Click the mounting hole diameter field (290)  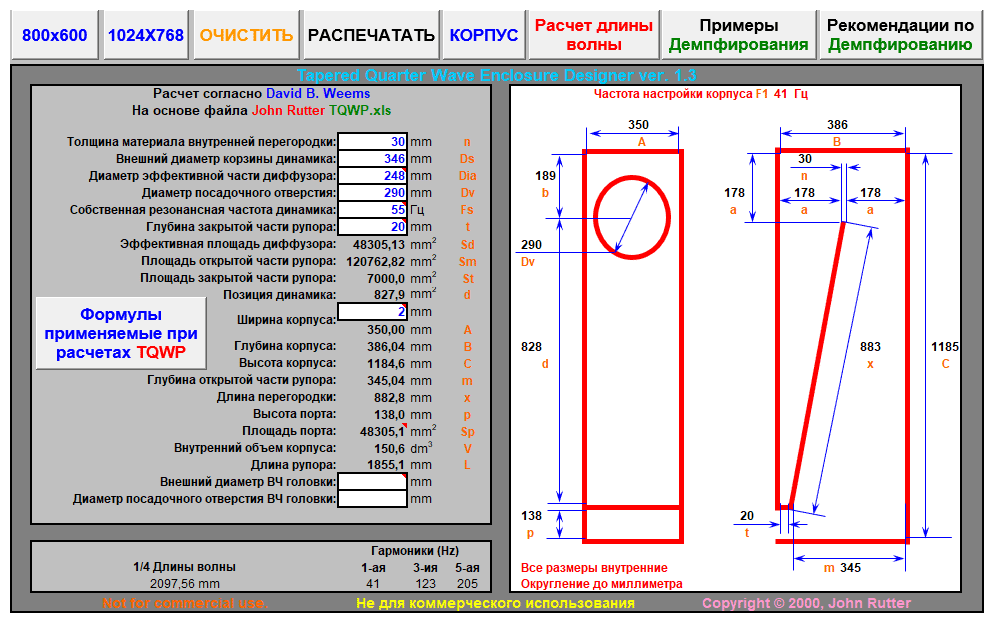pos(372,193)
